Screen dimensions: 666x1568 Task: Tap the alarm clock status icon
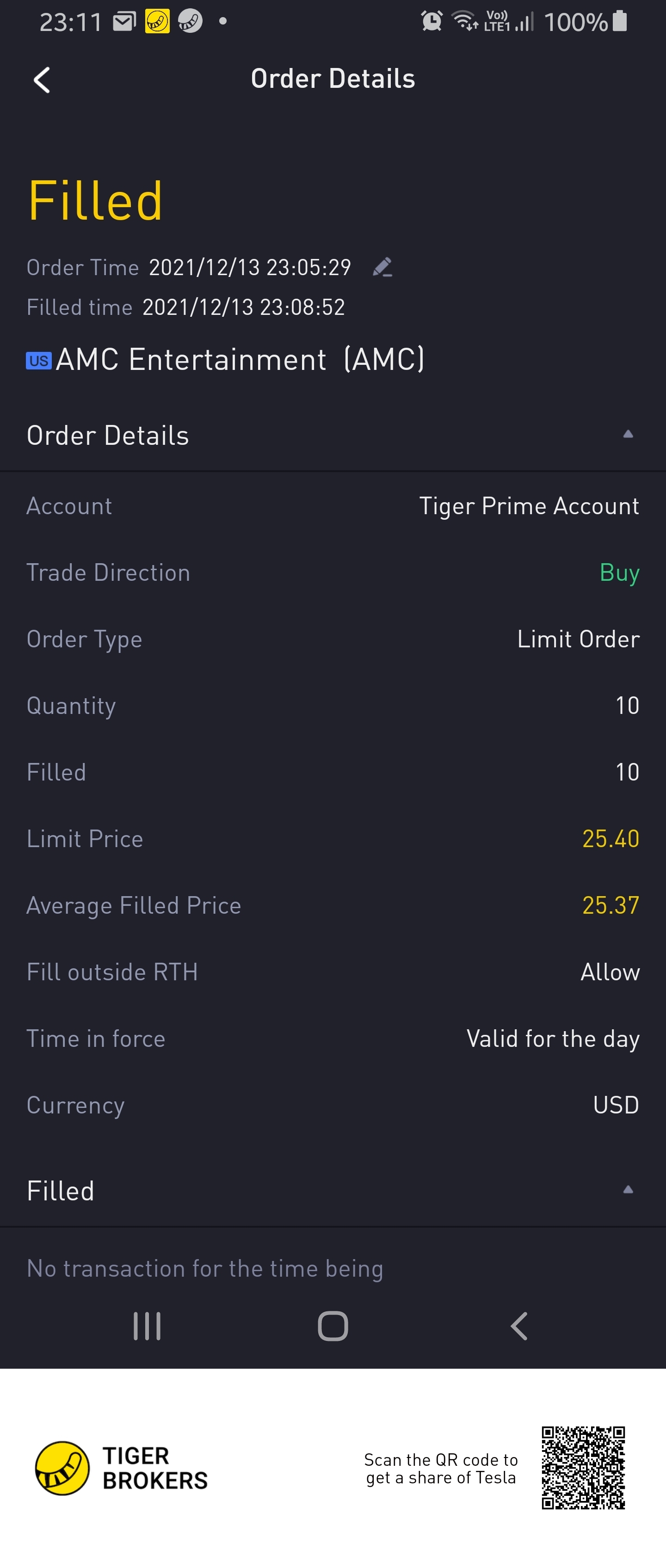[432, 21]
